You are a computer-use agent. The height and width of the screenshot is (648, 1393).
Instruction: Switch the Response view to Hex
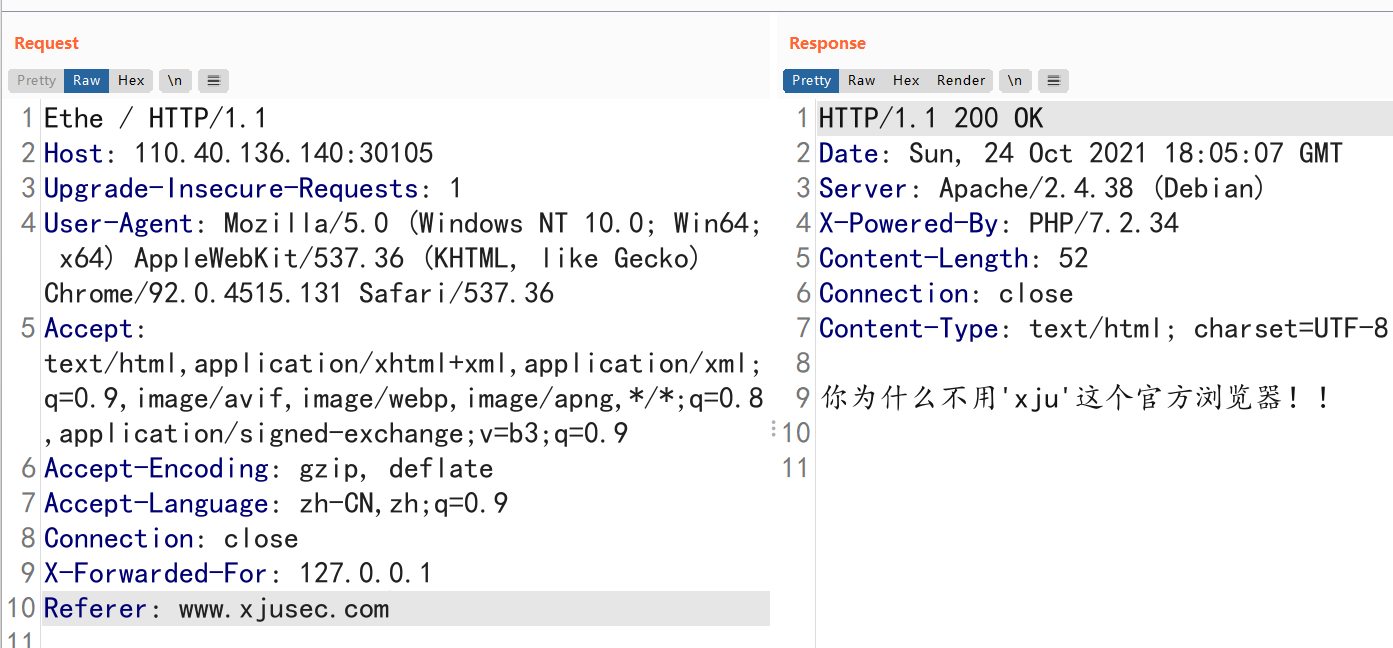click(x=905, y=80)
